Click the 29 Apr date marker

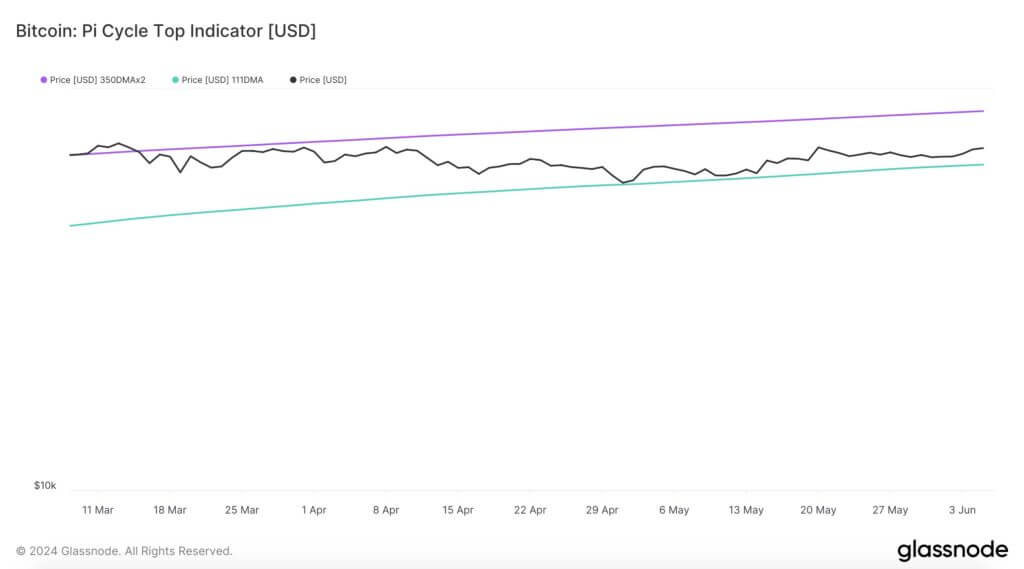click(602, 510)
